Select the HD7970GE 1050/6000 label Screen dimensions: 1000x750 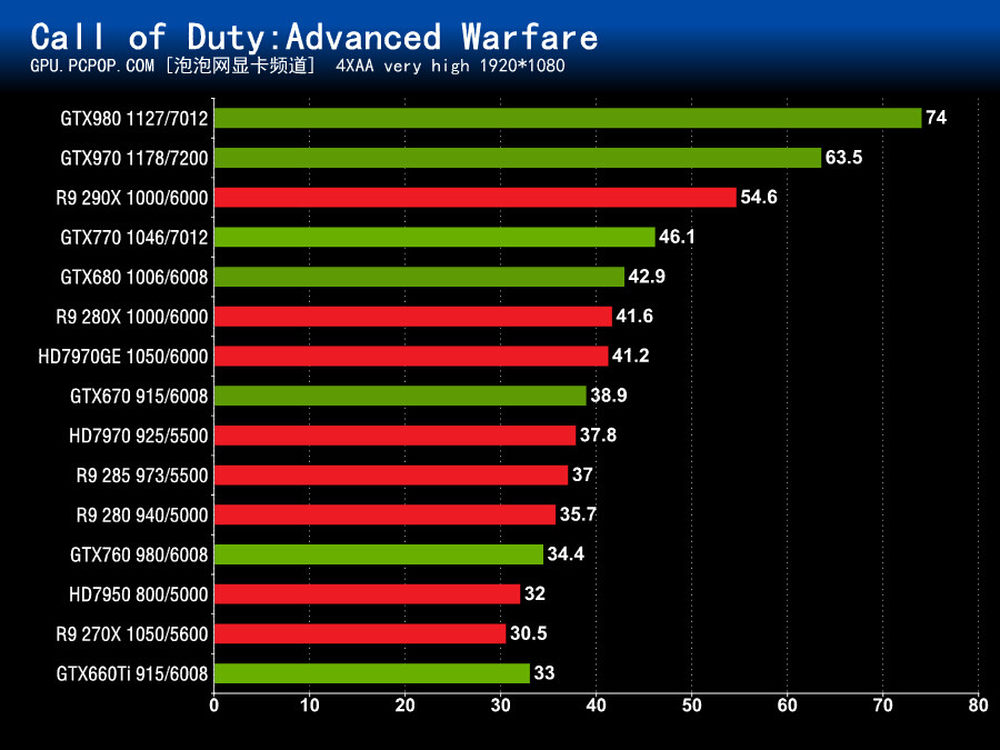coord(123,356)
